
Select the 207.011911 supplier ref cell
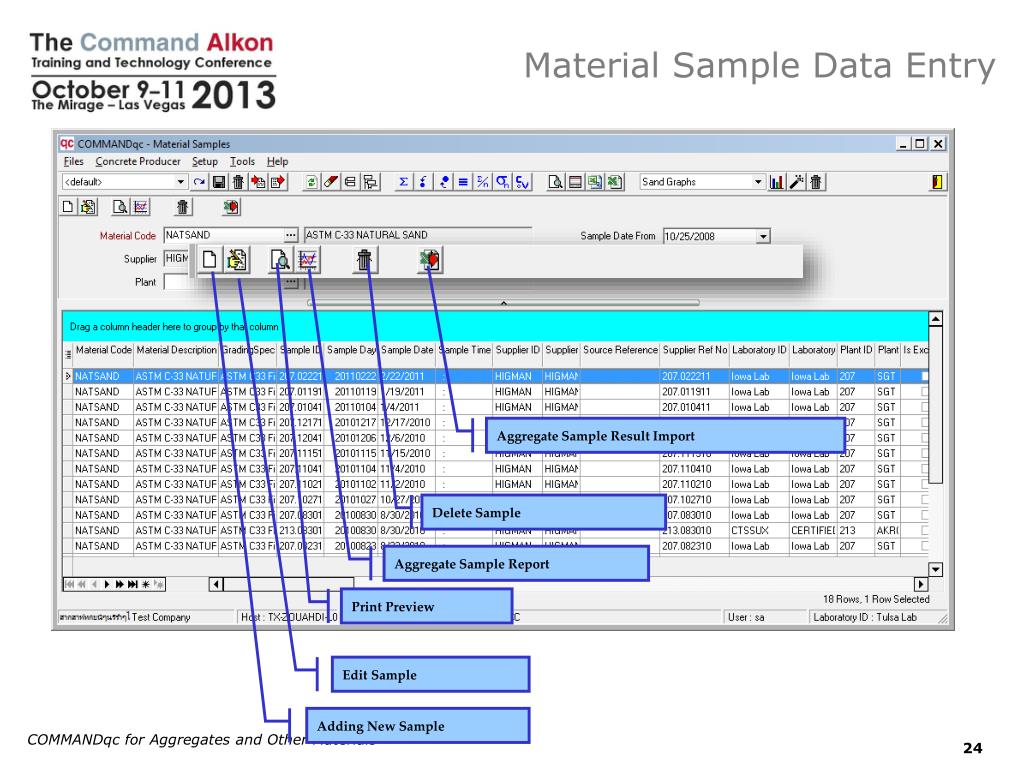coord(695,392)
